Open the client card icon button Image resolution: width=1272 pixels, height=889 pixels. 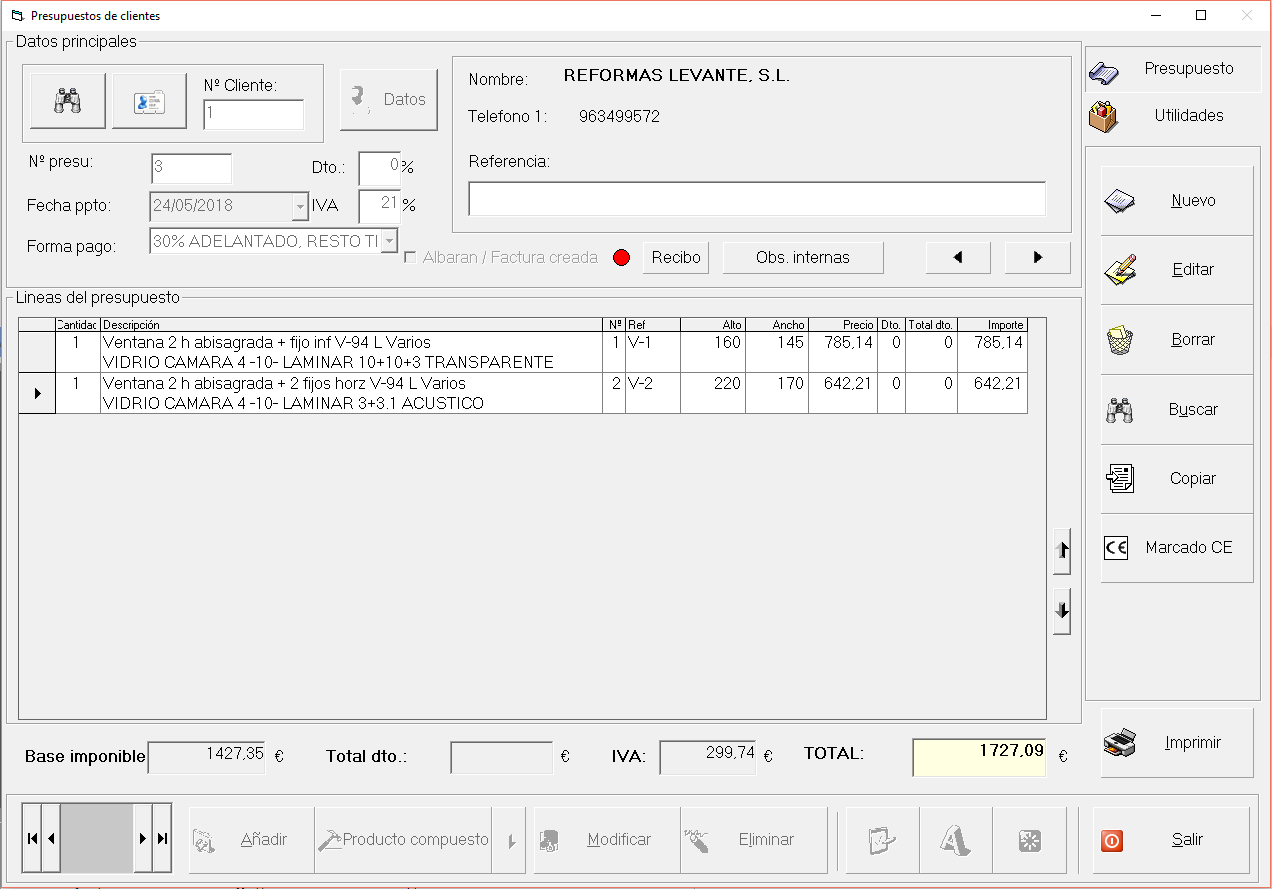149,101
